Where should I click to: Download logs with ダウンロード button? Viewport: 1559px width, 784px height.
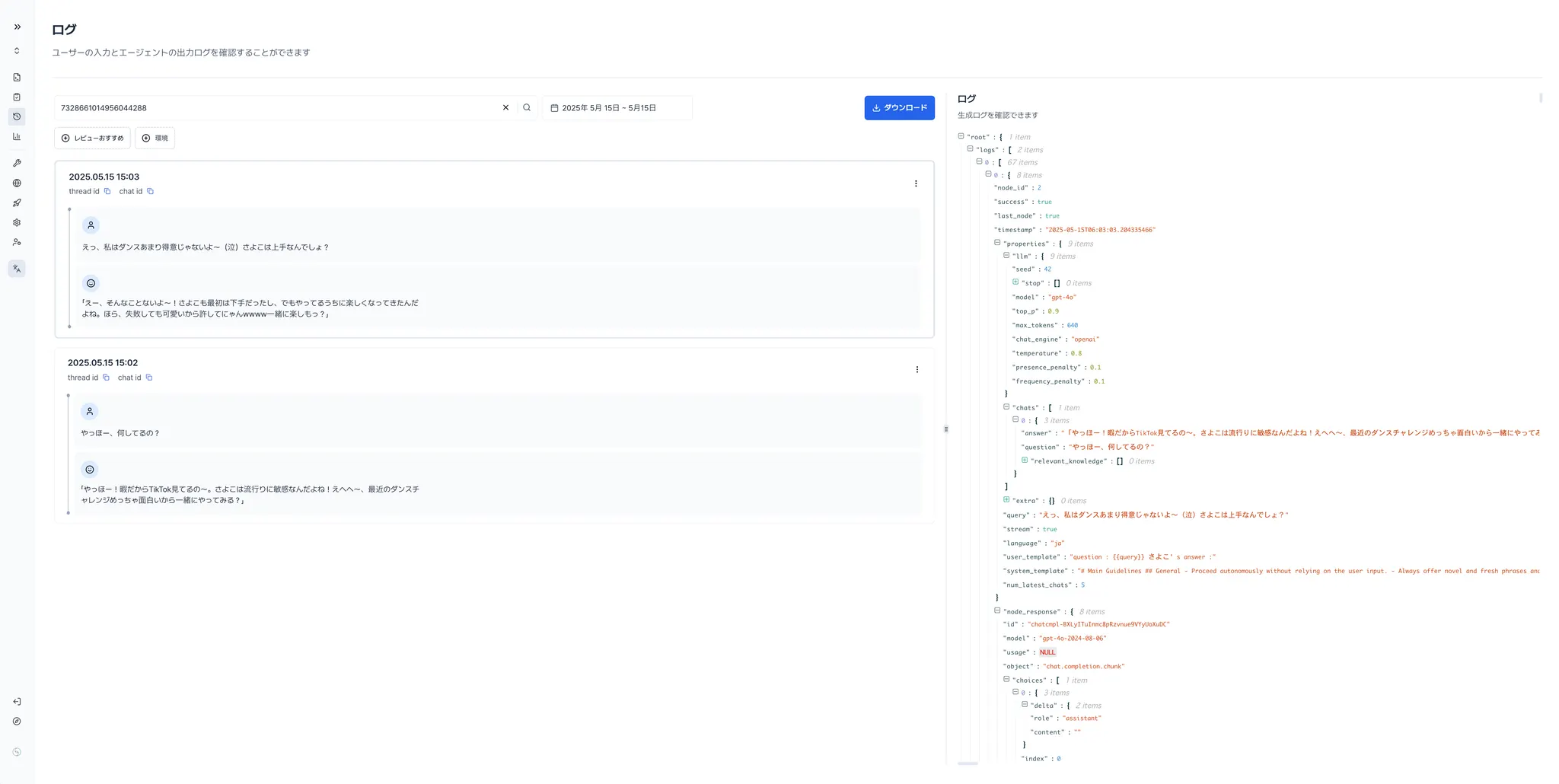click(x=899, y=108)
